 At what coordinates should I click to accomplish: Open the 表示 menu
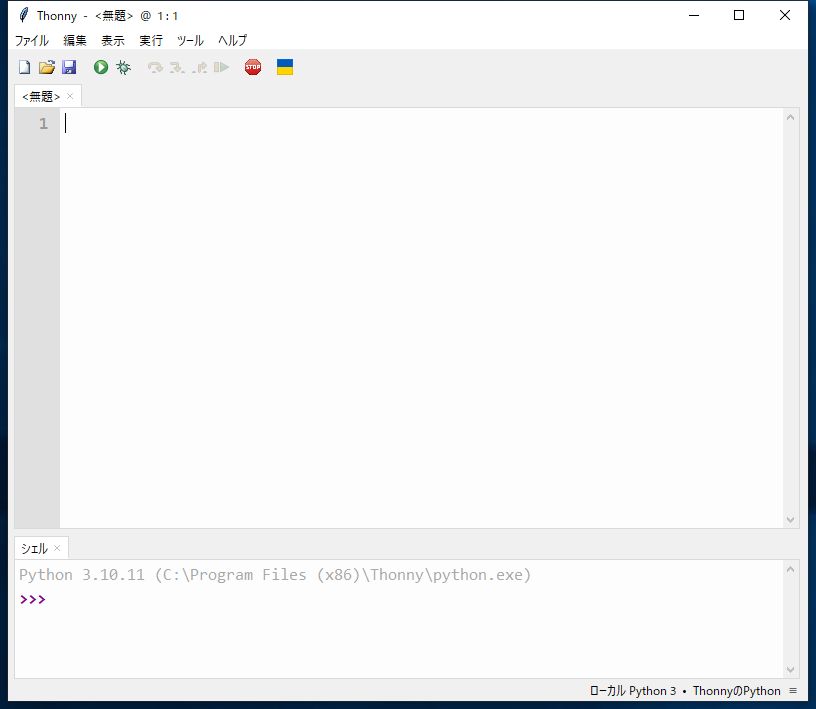tap(112, 40)
